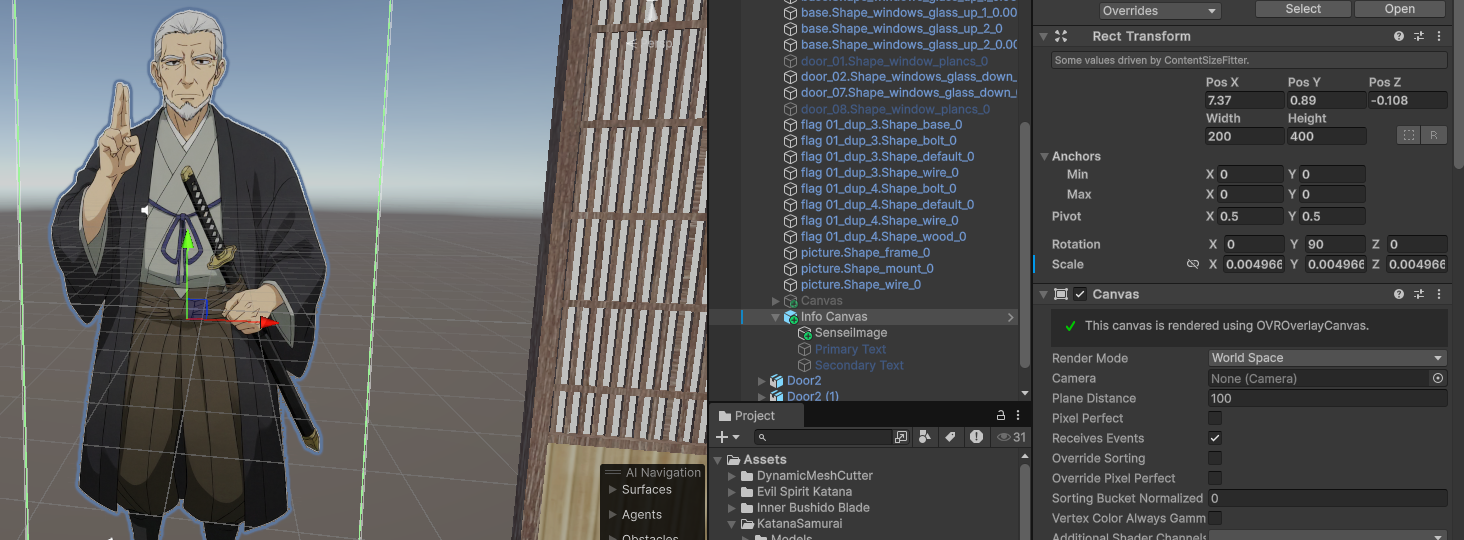
Task: Open Search by Label tag icon
Action: tap(950, 437)
